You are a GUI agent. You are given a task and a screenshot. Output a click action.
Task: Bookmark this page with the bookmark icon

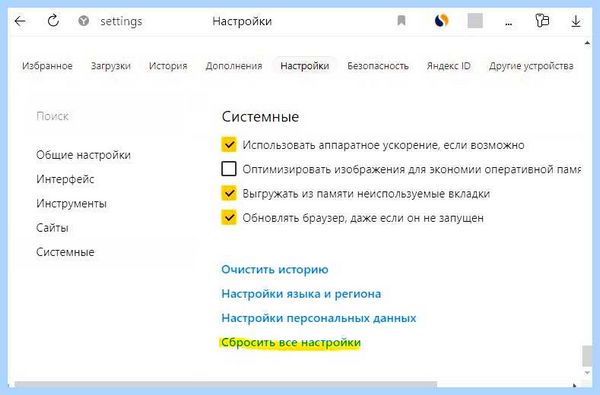(401, 21)
